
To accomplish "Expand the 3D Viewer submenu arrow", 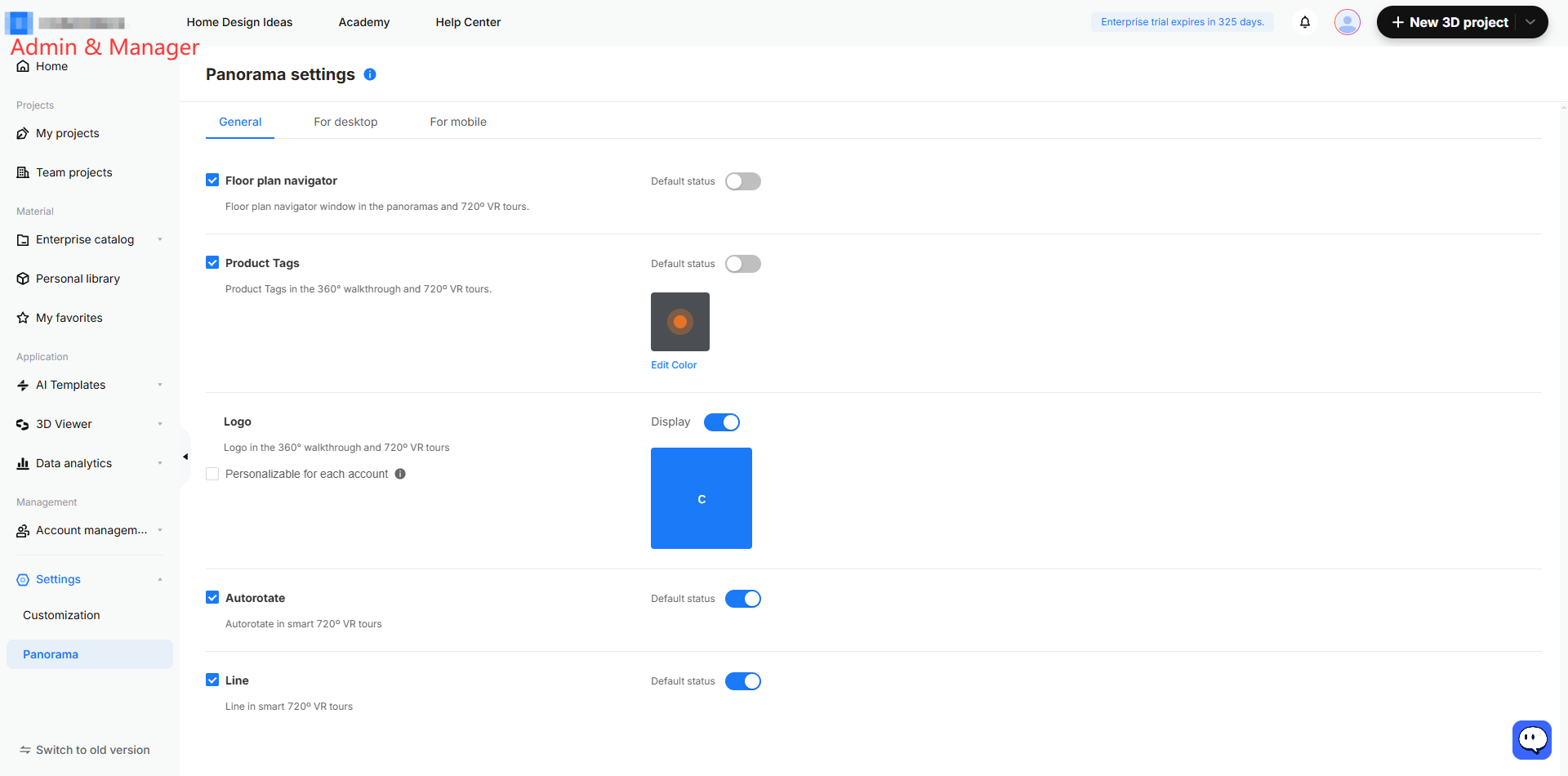I will tap(160, 424).
